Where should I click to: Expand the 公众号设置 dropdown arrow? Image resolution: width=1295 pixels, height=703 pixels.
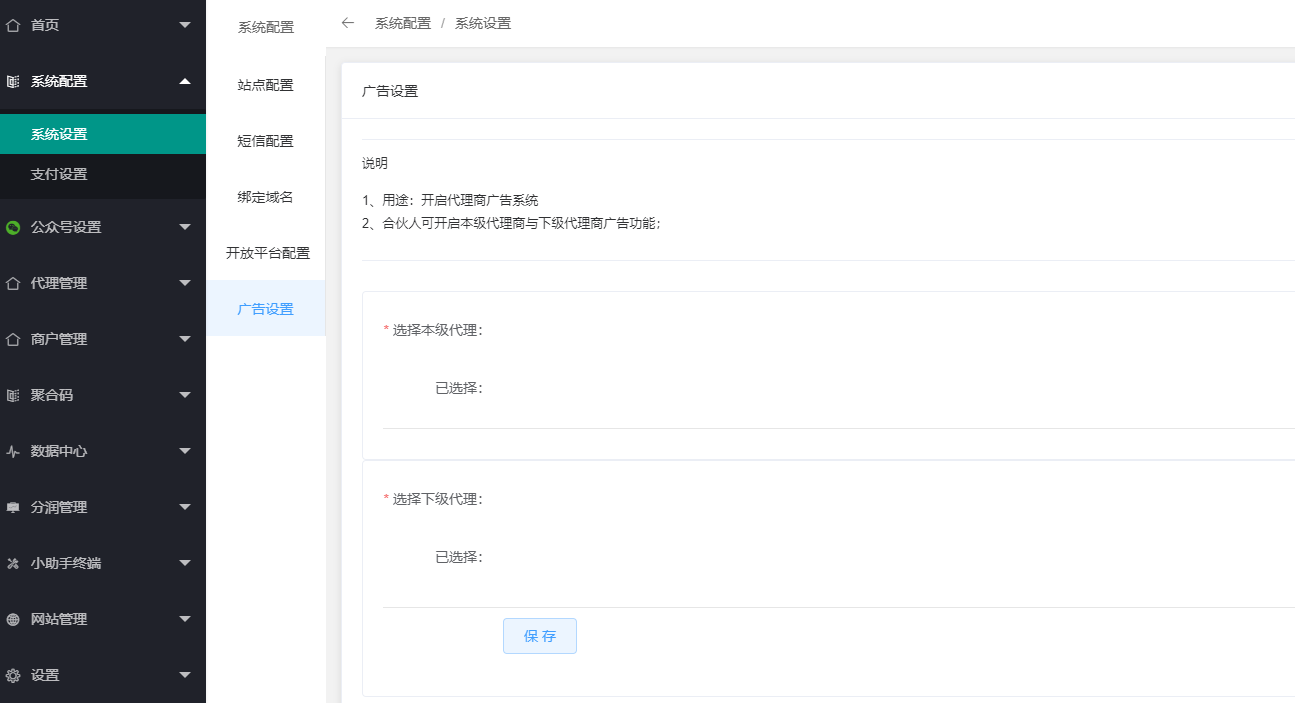pyautogui.click(x=185, y=227)
